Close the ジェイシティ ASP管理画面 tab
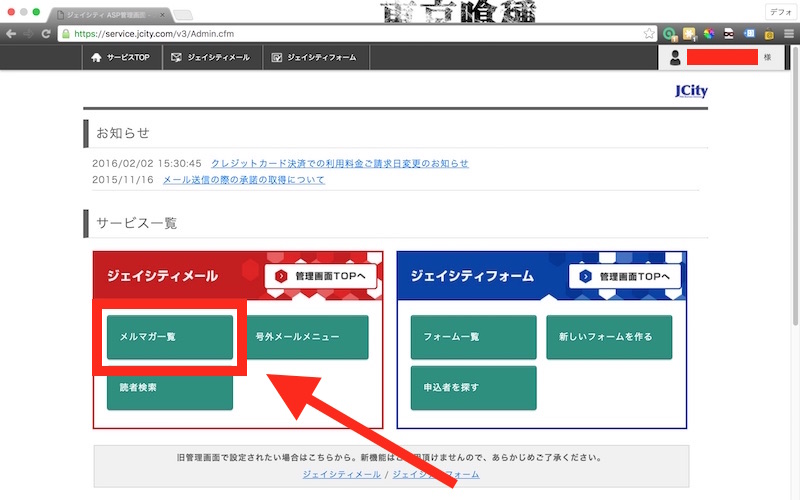800x500 pixels. pos(162,15)
